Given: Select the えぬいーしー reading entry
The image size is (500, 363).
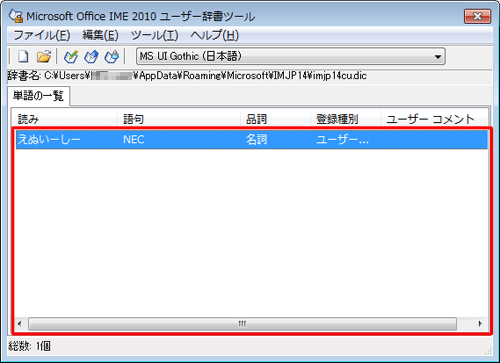Looking at the screenshot, I should click(49, 139).
